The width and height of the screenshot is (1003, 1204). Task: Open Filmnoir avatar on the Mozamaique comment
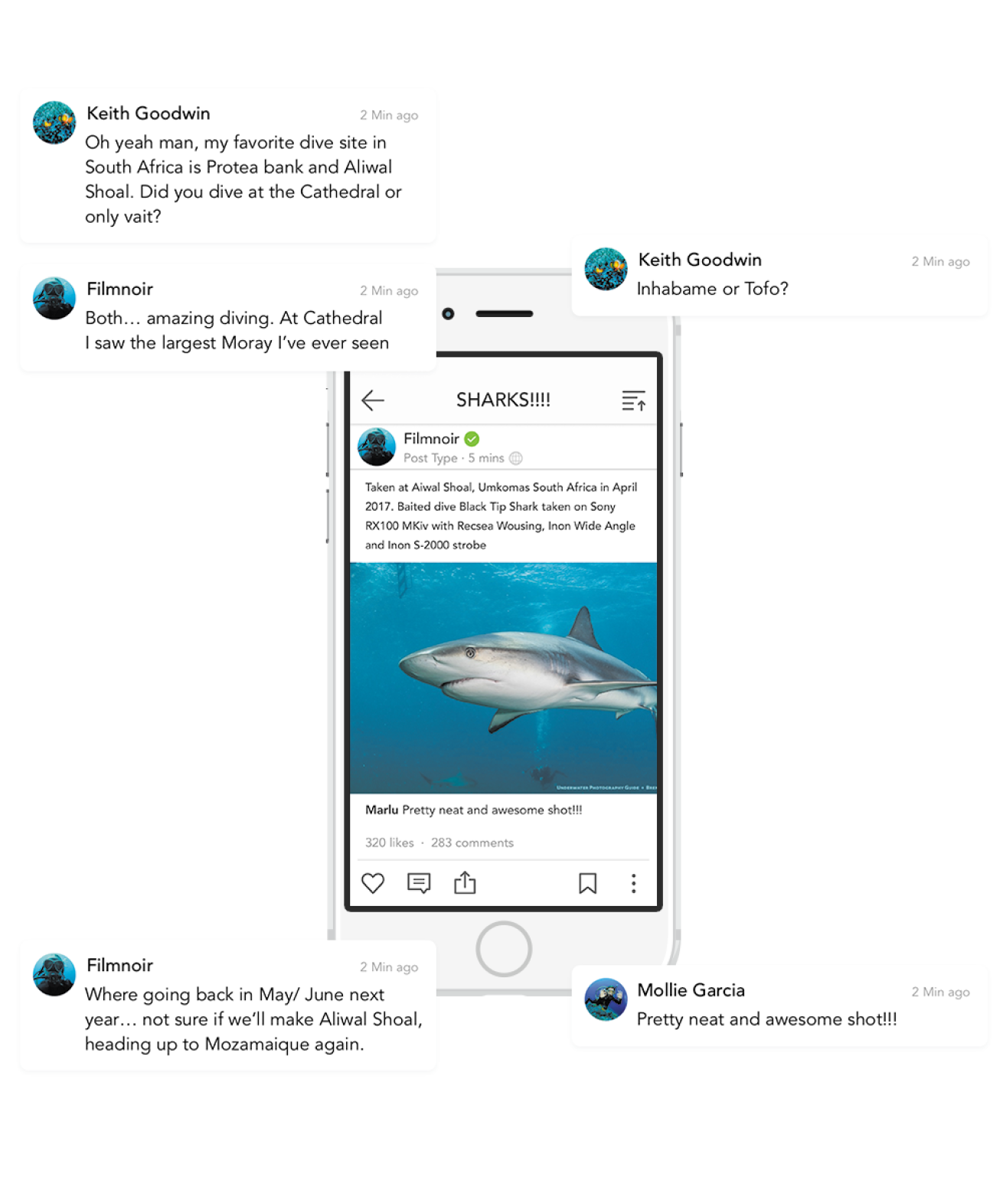point(54,974)
